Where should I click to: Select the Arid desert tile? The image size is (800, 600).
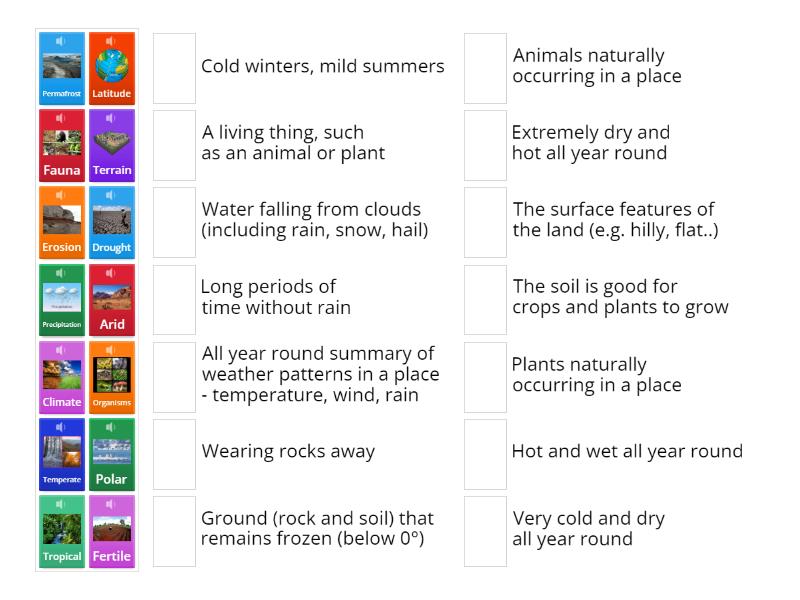coord(112,298)
